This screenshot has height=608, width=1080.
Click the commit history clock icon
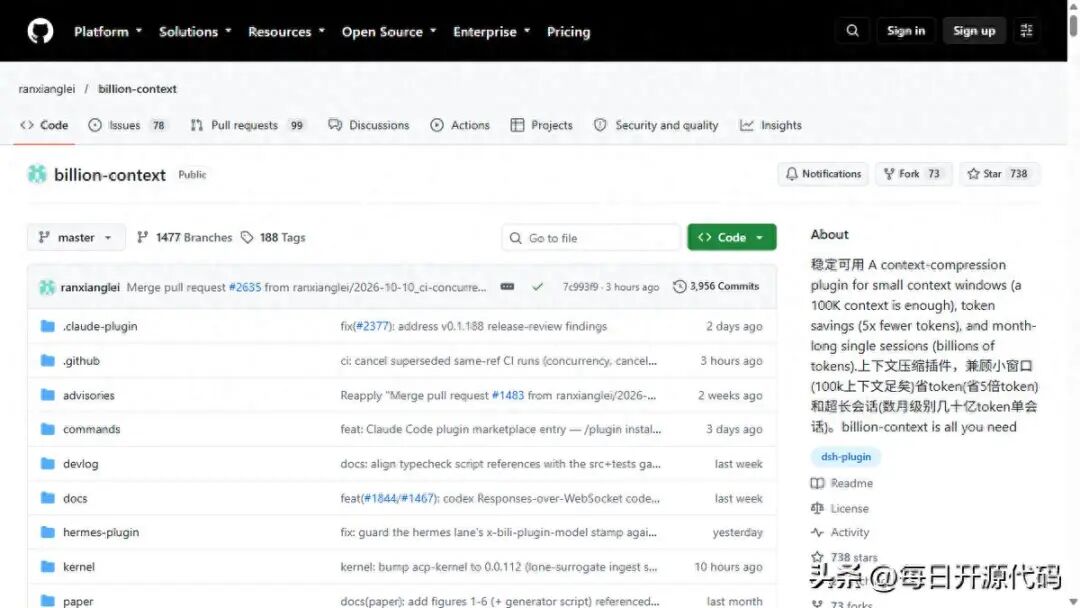coord(679,286)
